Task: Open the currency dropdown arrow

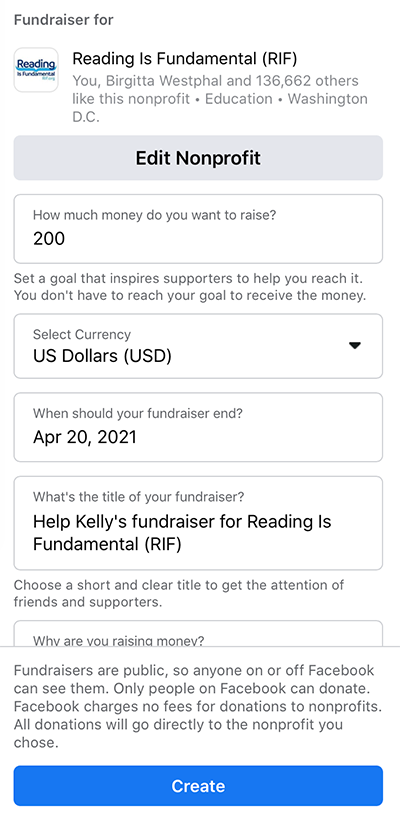Action: [x=355, y=345]
